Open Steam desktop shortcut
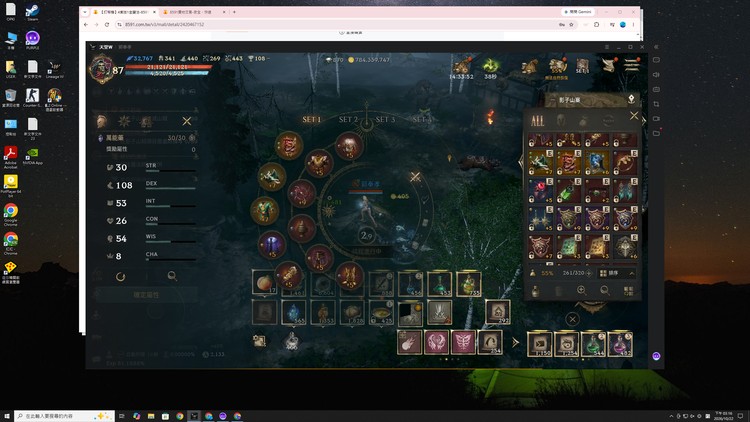The width and height of the screenshot is (750, 422). (x=33, y=12)
